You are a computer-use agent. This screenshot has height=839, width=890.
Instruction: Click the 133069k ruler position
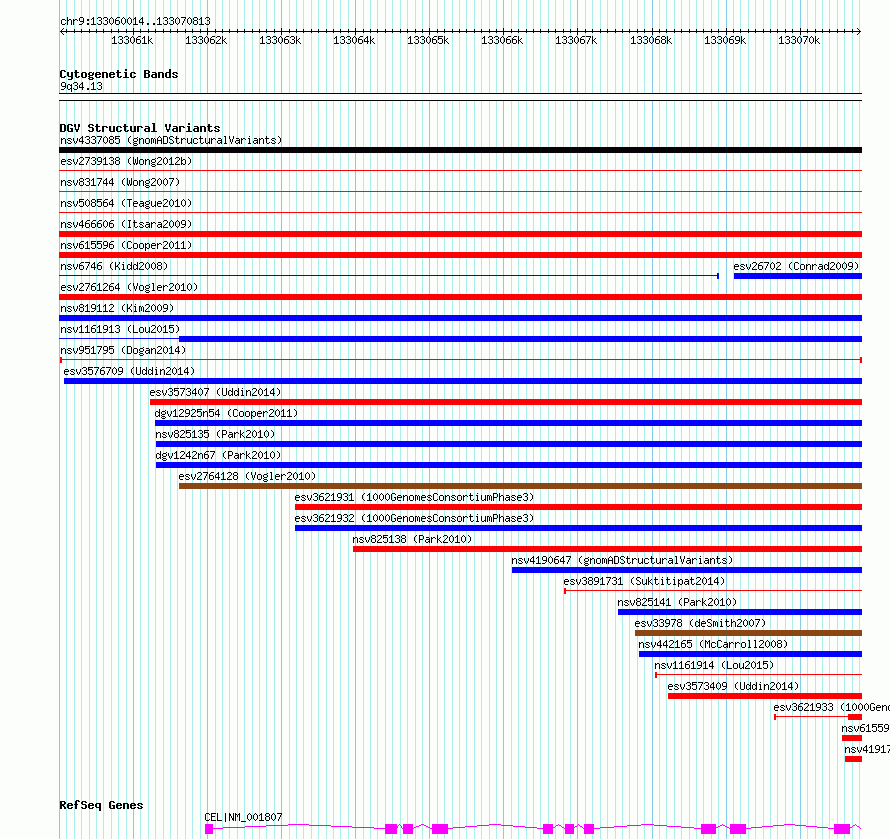pyautogui.click(x=725, y=40)
